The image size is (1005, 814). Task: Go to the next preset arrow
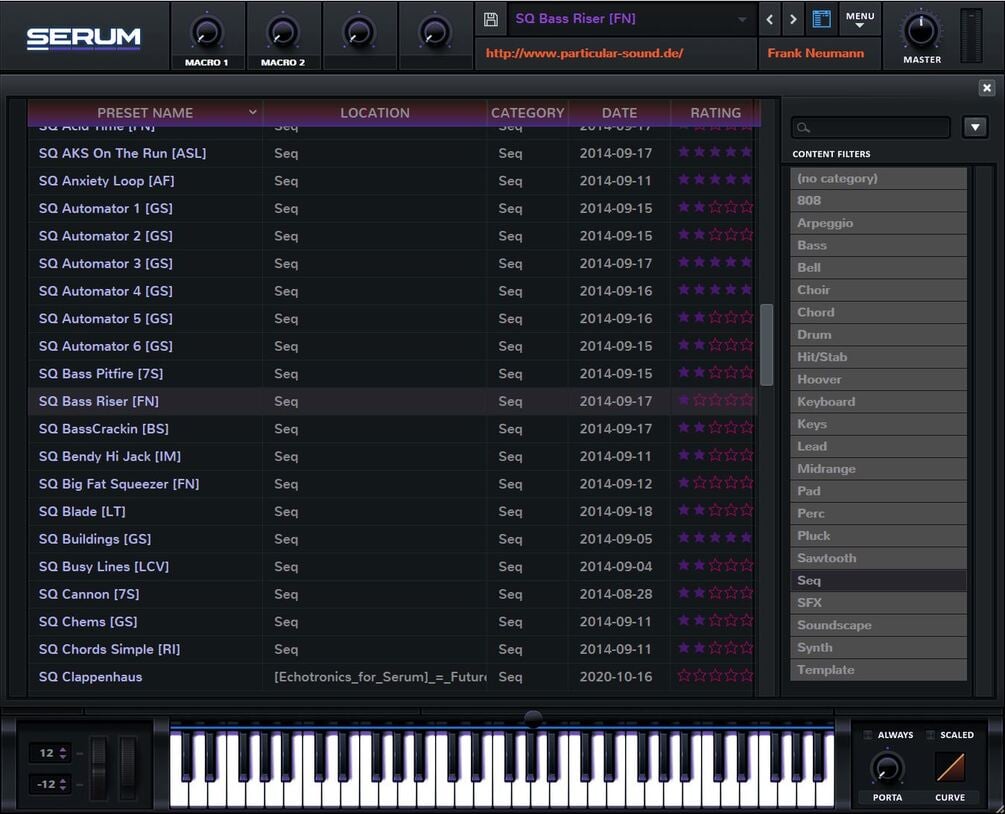(793, 19)
